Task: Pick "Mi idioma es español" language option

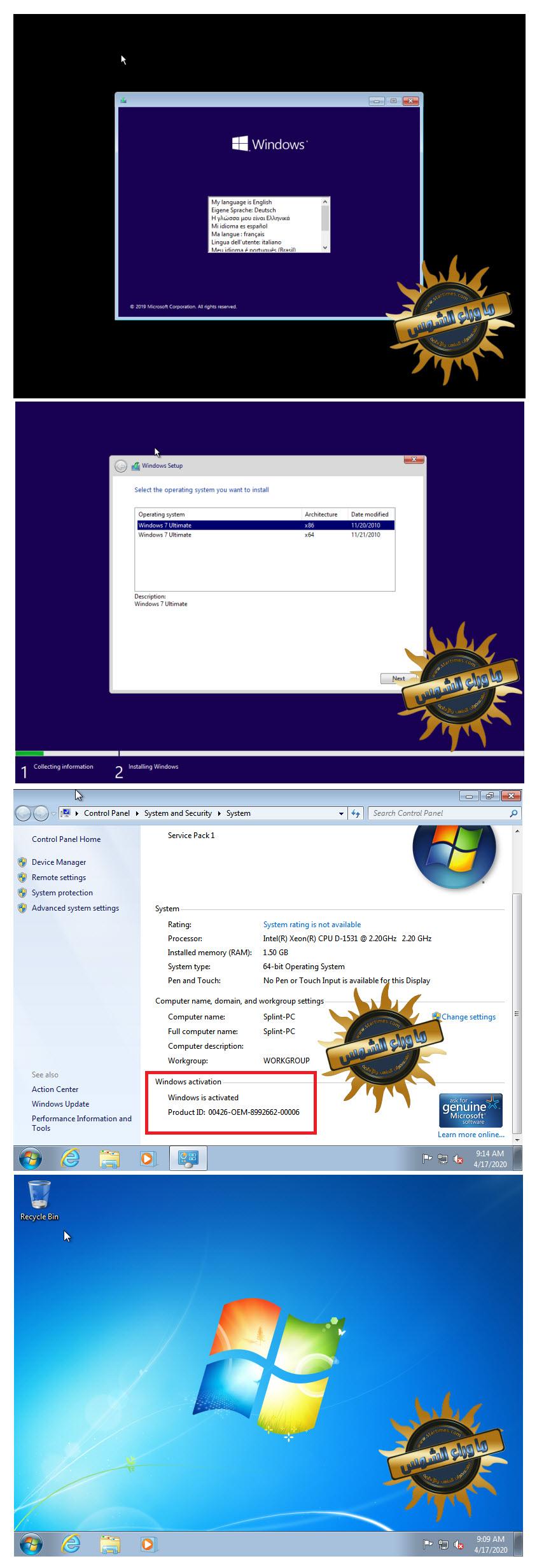Action: tap(239, 226)
